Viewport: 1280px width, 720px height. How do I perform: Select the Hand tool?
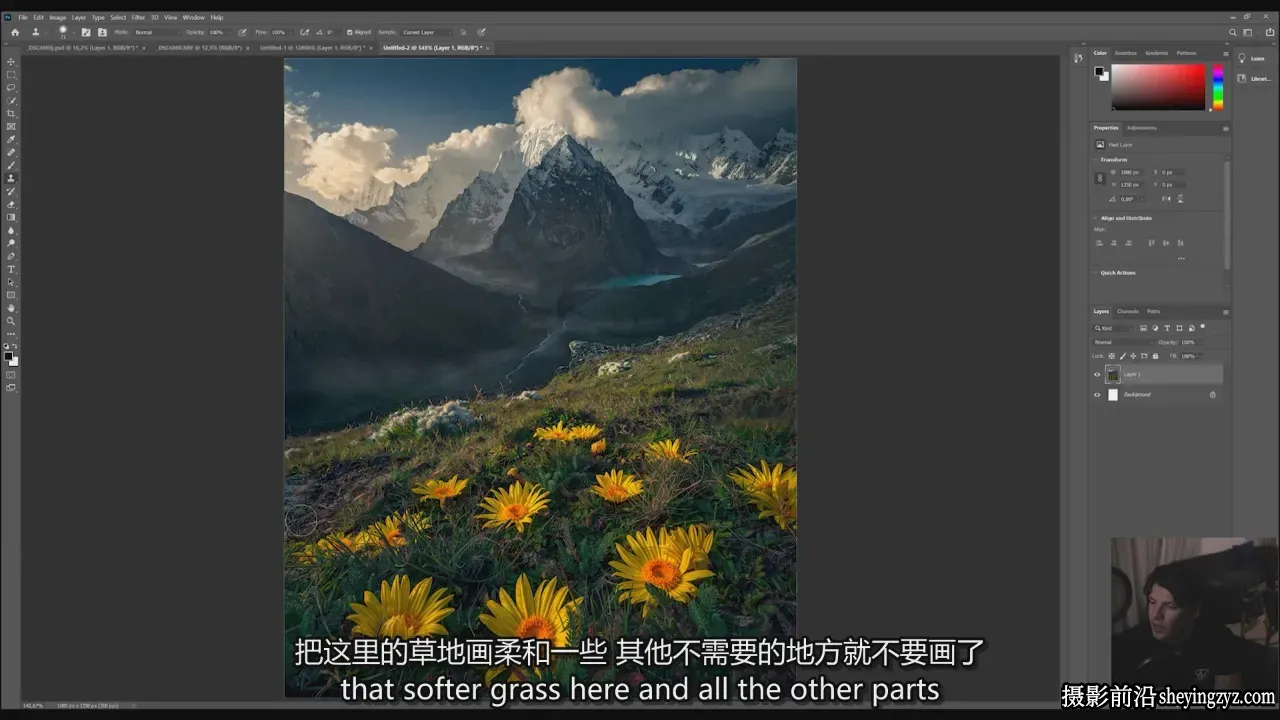point(11,308)
